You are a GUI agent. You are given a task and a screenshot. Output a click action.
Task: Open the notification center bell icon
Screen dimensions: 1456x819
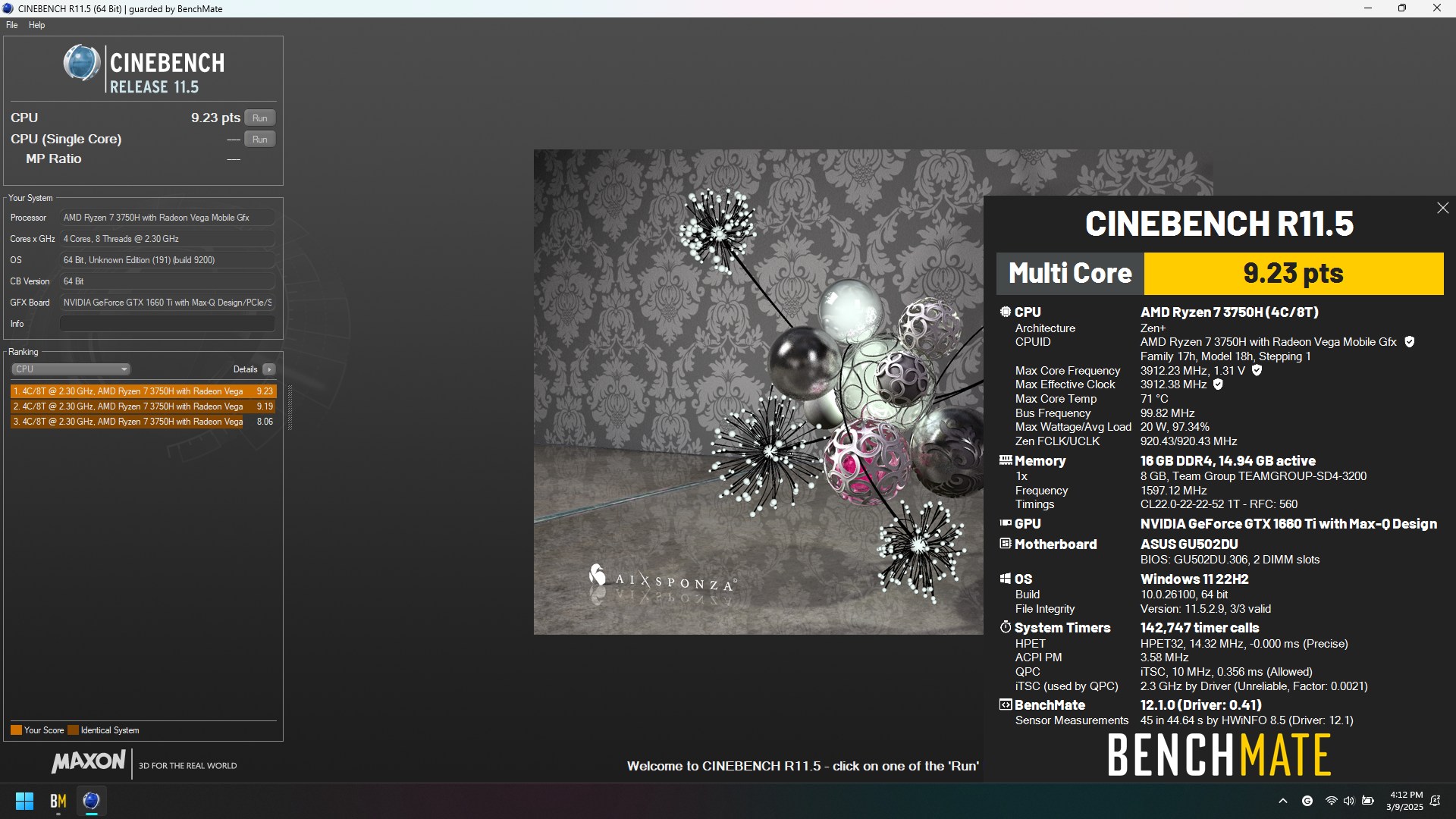tap(1435, 801)
